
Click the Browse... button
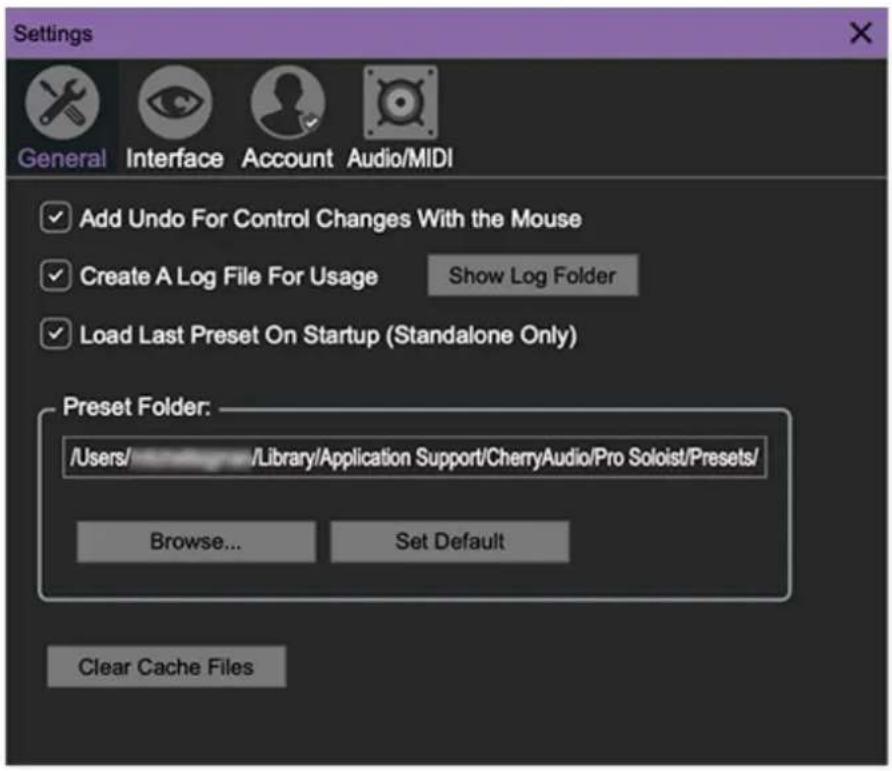196,541
